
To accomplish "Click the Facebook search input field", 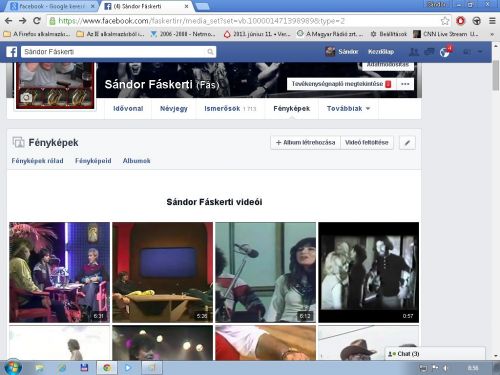I will point(114,52).
